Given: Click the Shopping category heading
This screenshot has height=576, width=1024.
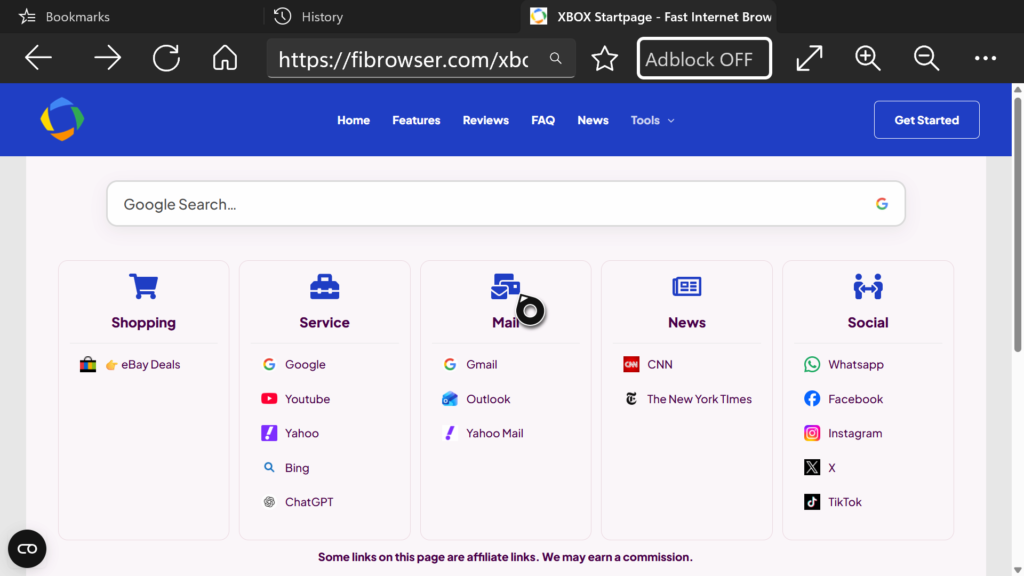Looking at the screenshot, I should tap(143, 323).
